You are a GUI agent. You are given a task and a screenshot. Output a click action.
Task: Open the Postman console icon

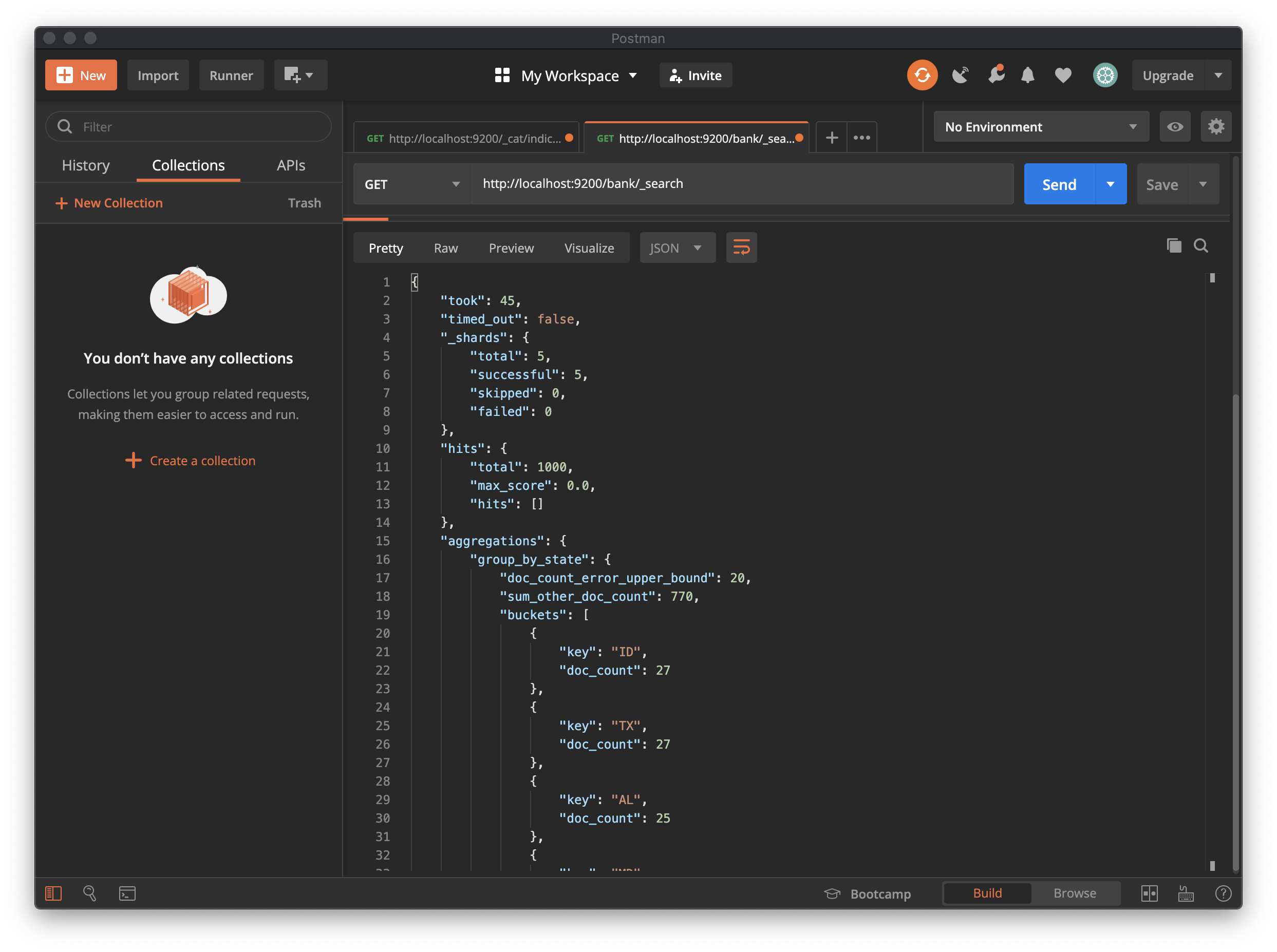tap(127, 893)
